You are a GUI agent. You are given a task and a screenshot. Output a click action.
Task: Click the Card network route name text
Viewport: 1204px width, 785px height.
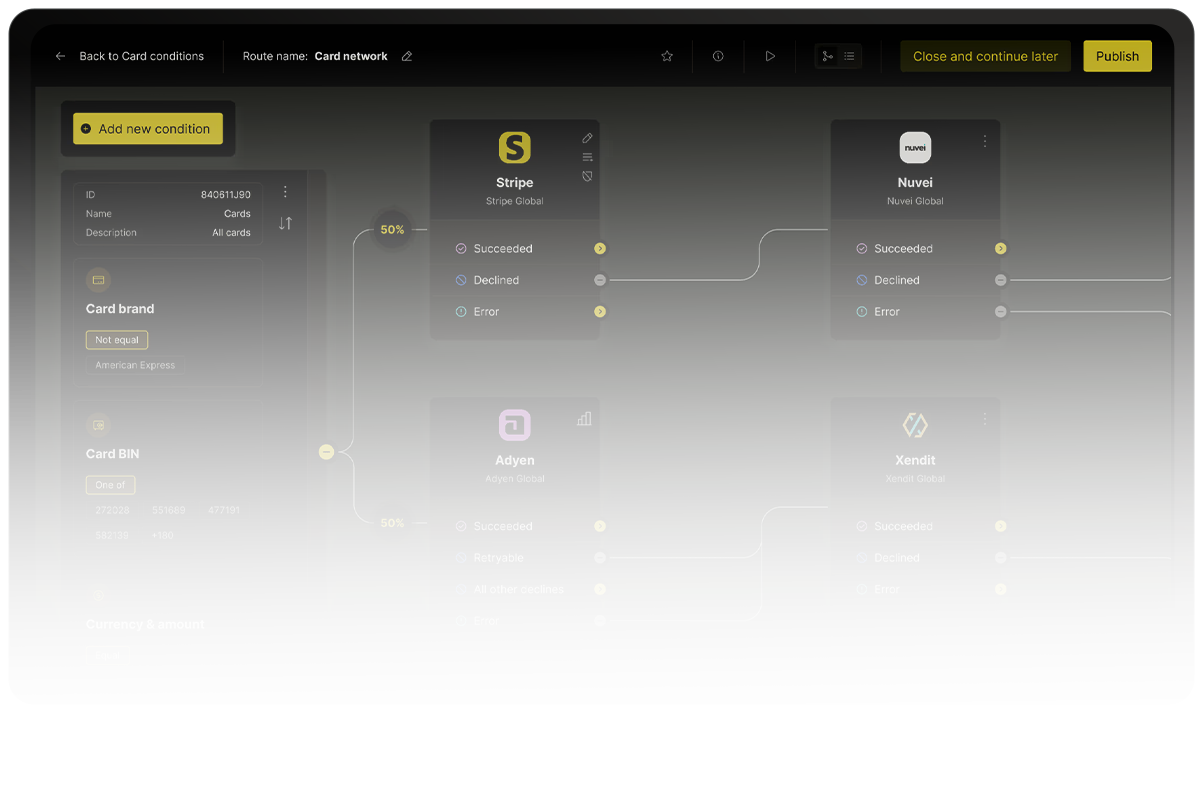point(351,56)
